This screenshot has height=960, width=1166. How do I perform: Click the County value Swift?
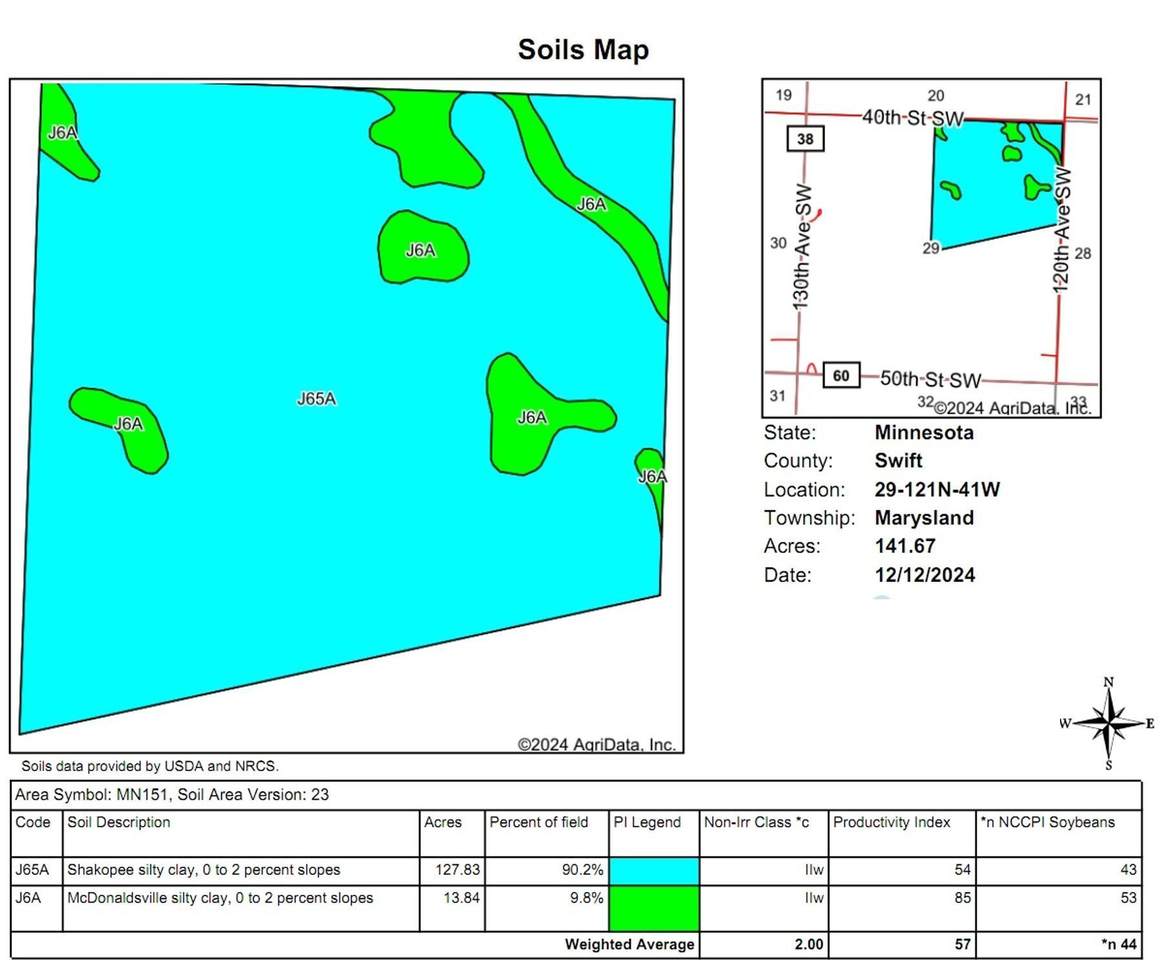point(897,461)
